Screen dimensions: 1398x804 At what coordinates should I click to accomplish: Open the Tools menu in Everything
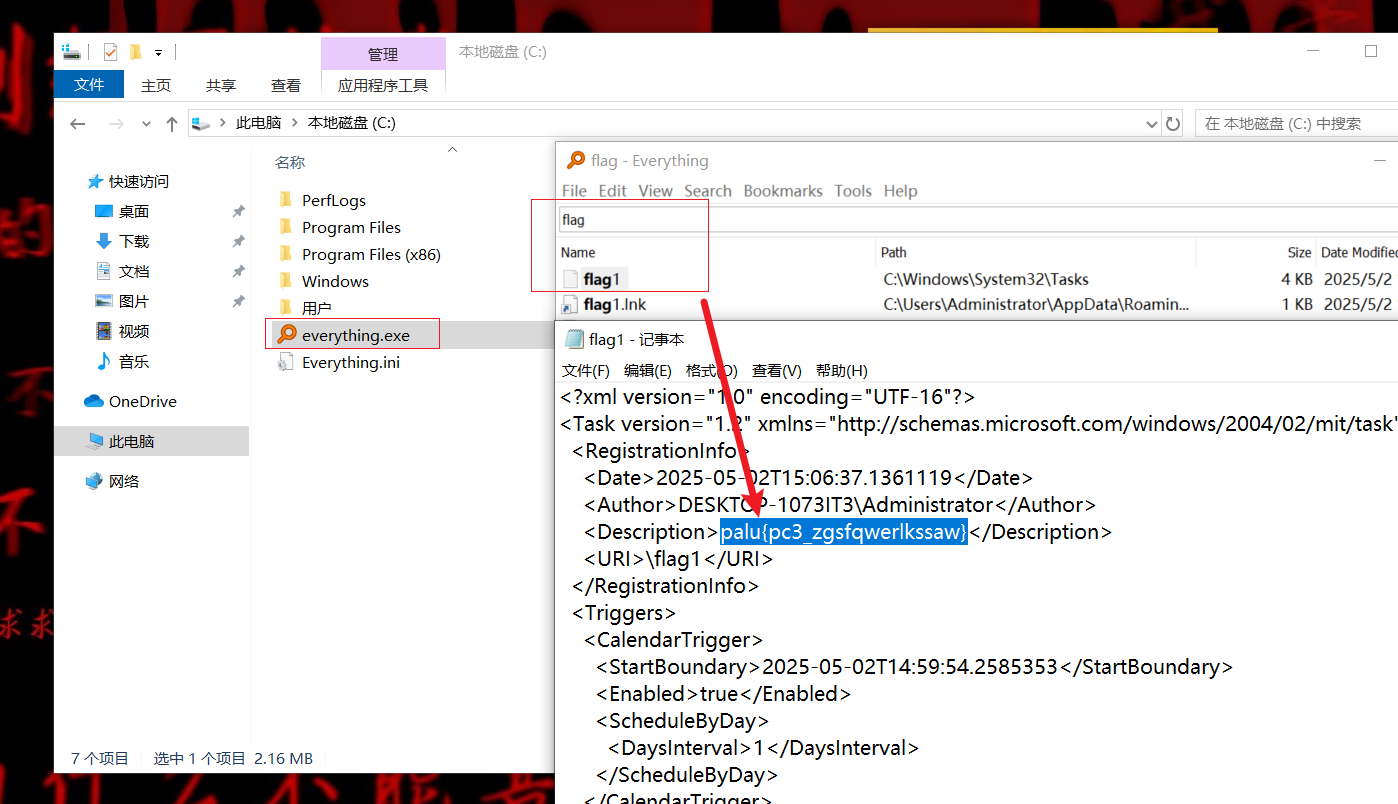(853, 191)
